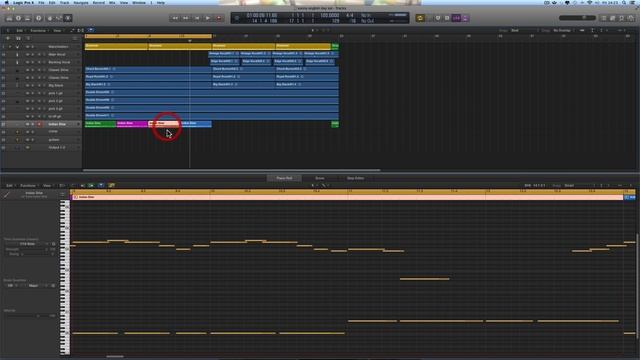Viewport: 640px width, 360px height.
Task: Toggle Cycle mode in the control bar
Action: [x=420, y=18]
